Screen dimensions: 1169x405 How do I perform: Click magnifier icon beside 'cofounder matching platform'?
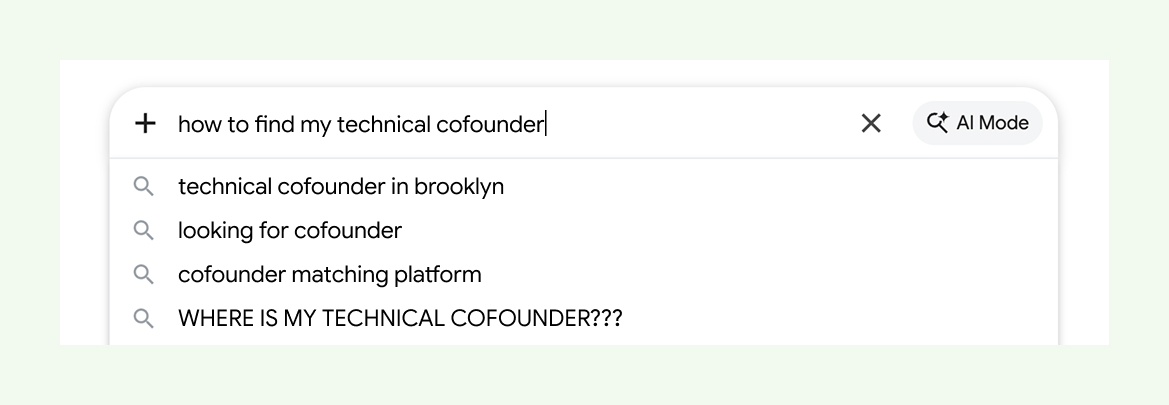144,274
